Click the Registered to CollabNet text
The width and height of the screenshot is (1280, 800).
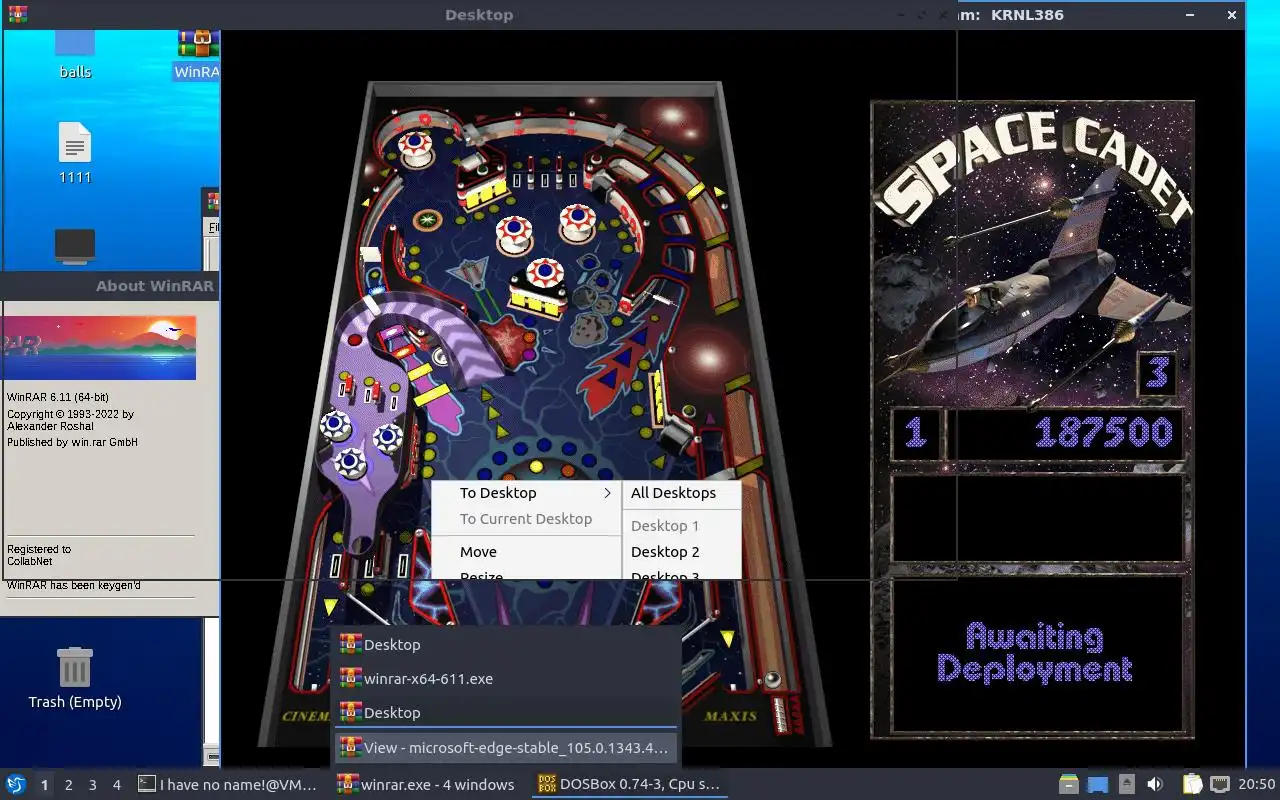[39, 555]
